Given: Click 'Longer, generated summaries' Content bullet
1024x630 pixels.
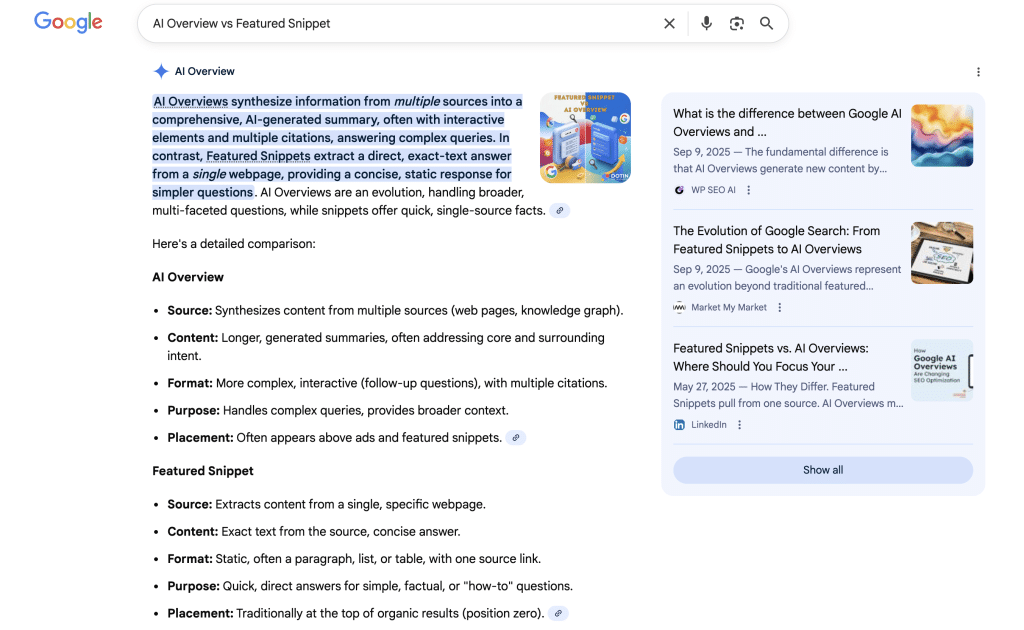Looking at the screenshot, I should (386, 347).
